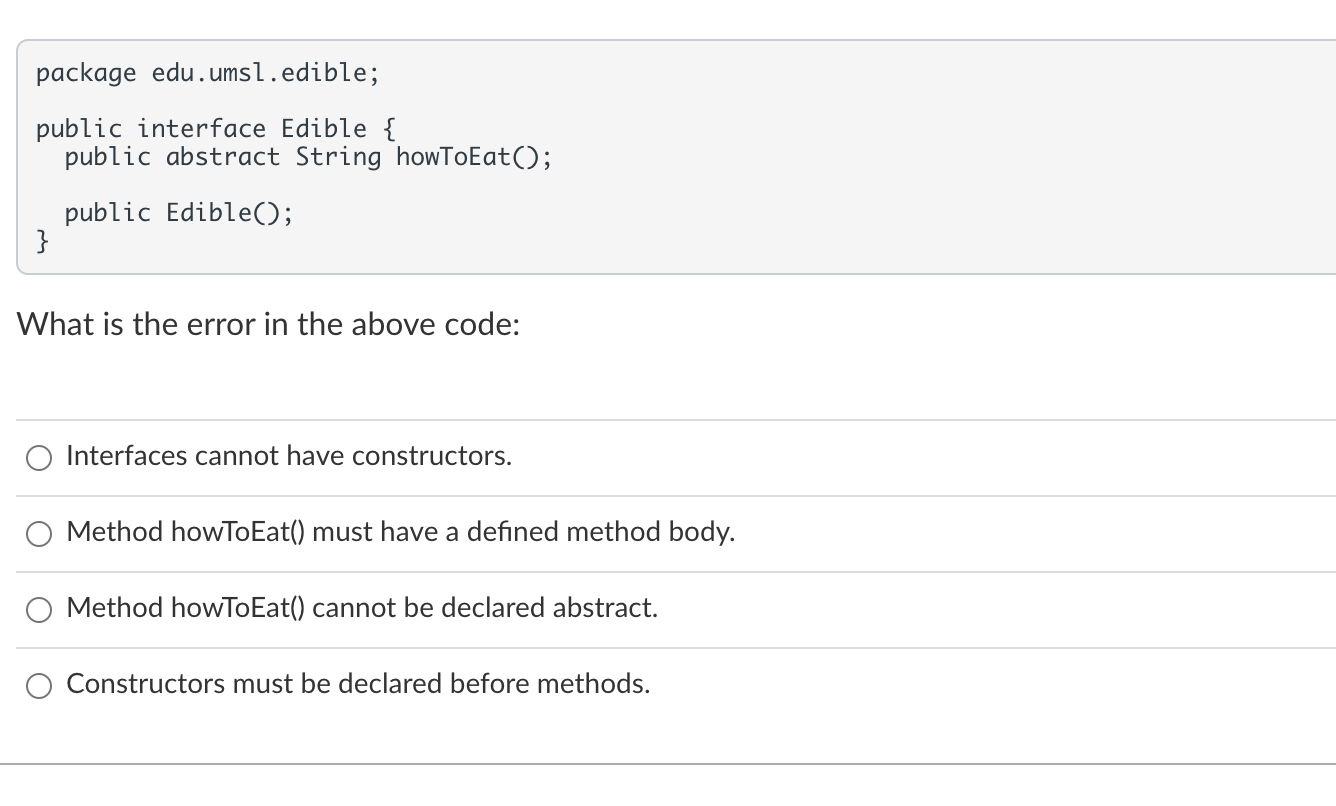Click the package name 'edu.umsl.edible;'

pos(265,73)
